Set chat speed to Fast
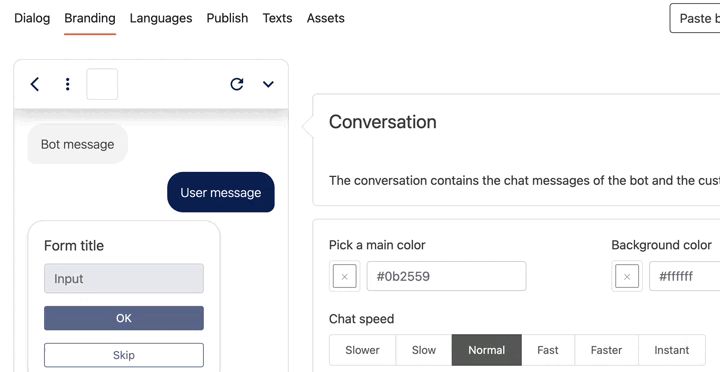The height and width of the screenshot is (372, 720). point(548,350)
